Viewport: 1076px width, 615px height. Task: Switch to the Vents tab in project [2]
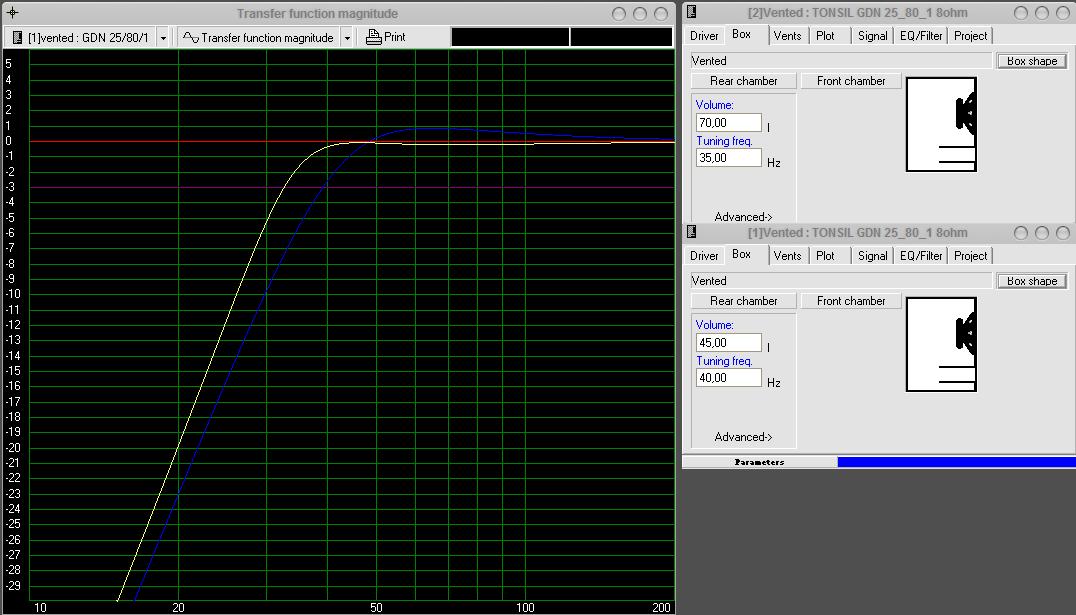[x=787, y=35]
